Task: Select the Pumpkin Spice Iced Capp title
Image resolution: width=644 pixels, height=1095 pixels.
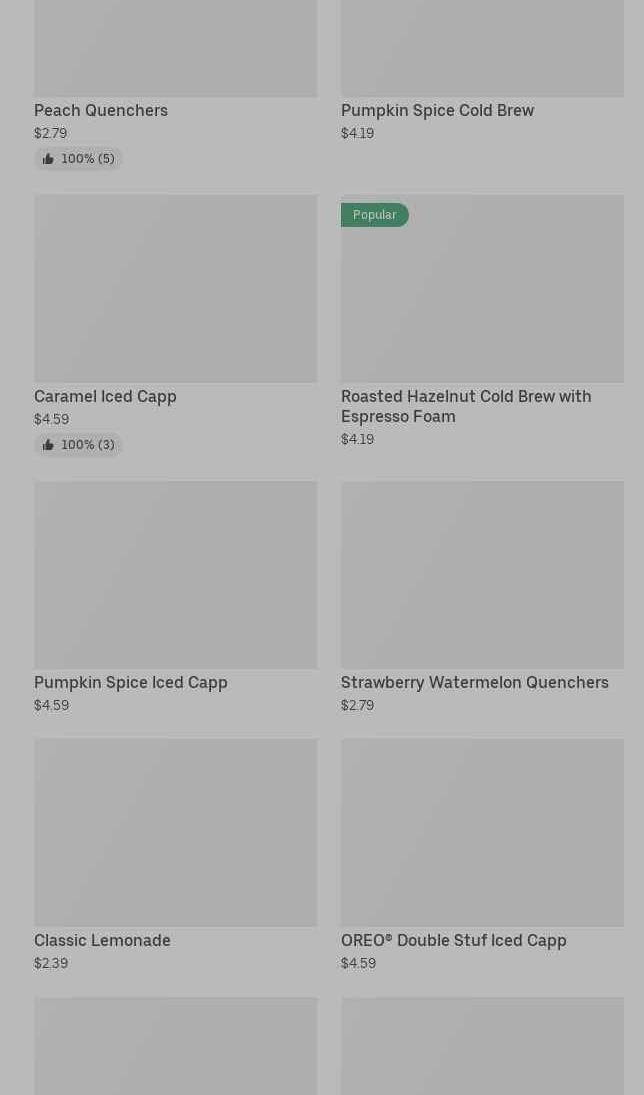Action: coord(131,682)
